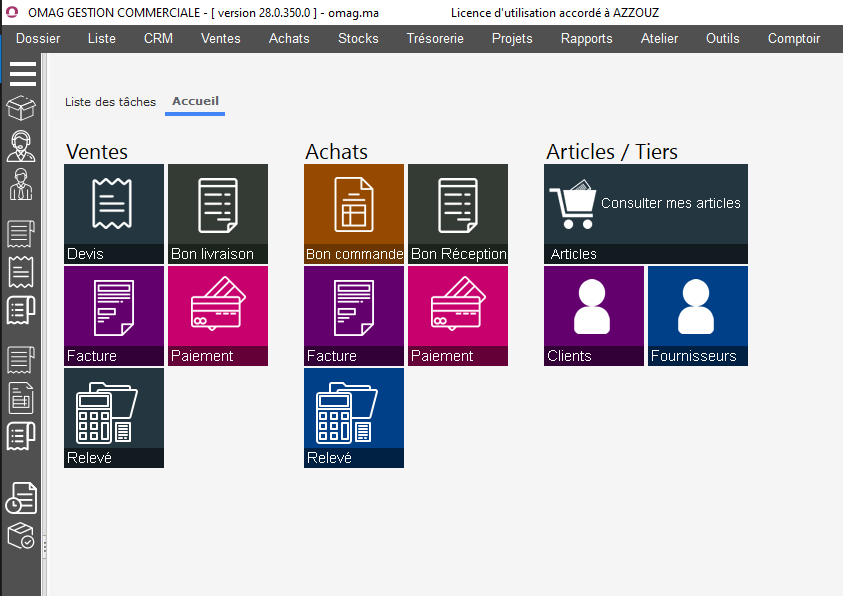Image resolution: width=843 pixels, height=596 pixels.
Task: Click the open box icon in sidebar
Action: tap(21, 108)
